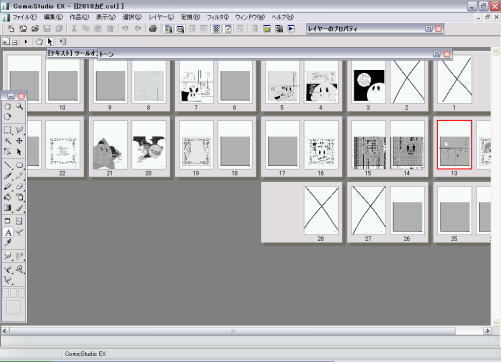501x362 pixels.
Task: Click the Undo toolbar icon
Action: (x=125, y=29)
